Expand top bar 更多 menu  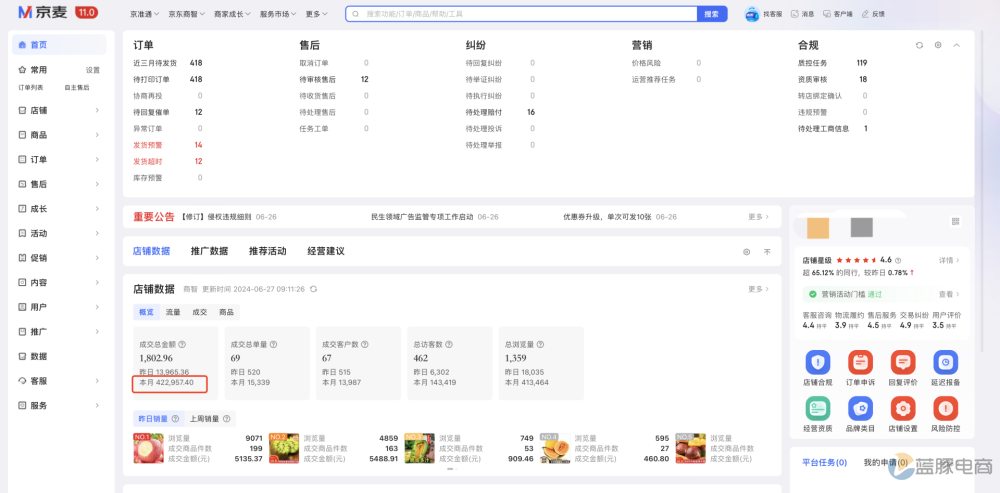click(x=317, y=14)
